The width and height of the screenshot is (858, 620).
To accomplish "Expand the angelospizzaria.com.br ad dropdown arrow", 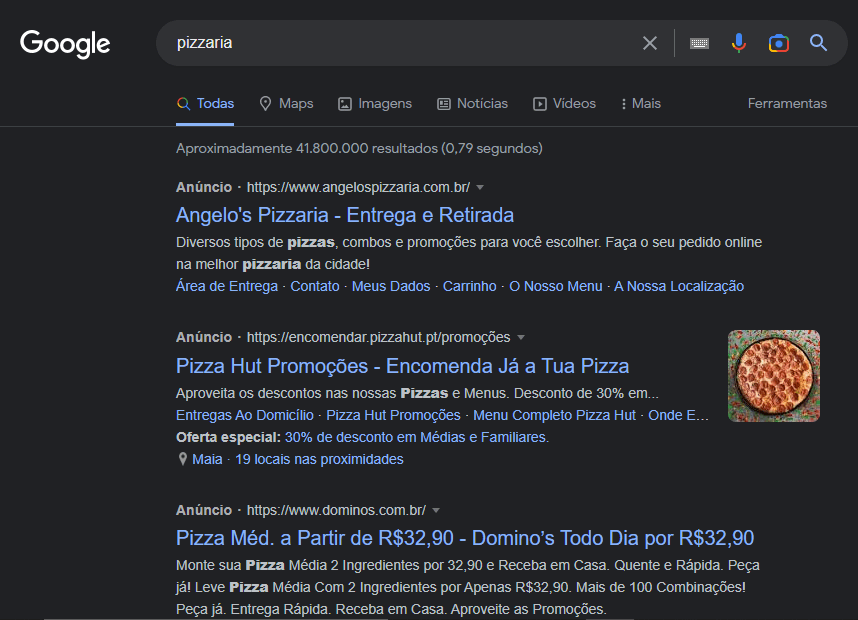I will 480,188.
